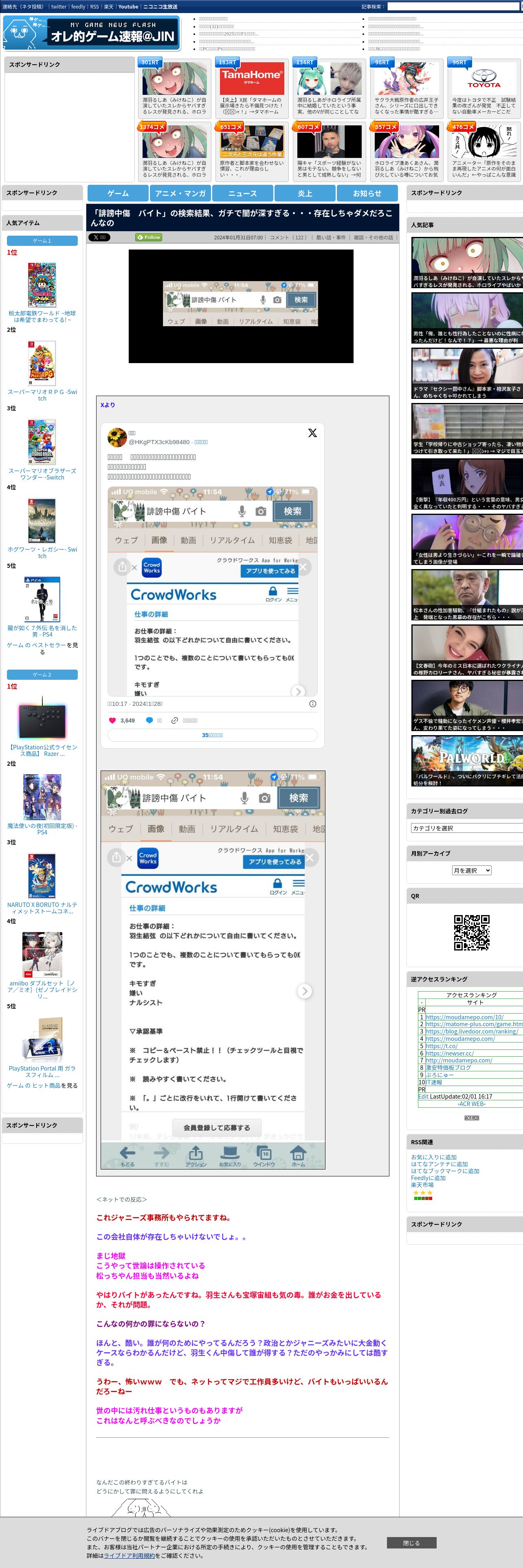Open the 月を選択 monthly archive dropdown

(471, 870)
